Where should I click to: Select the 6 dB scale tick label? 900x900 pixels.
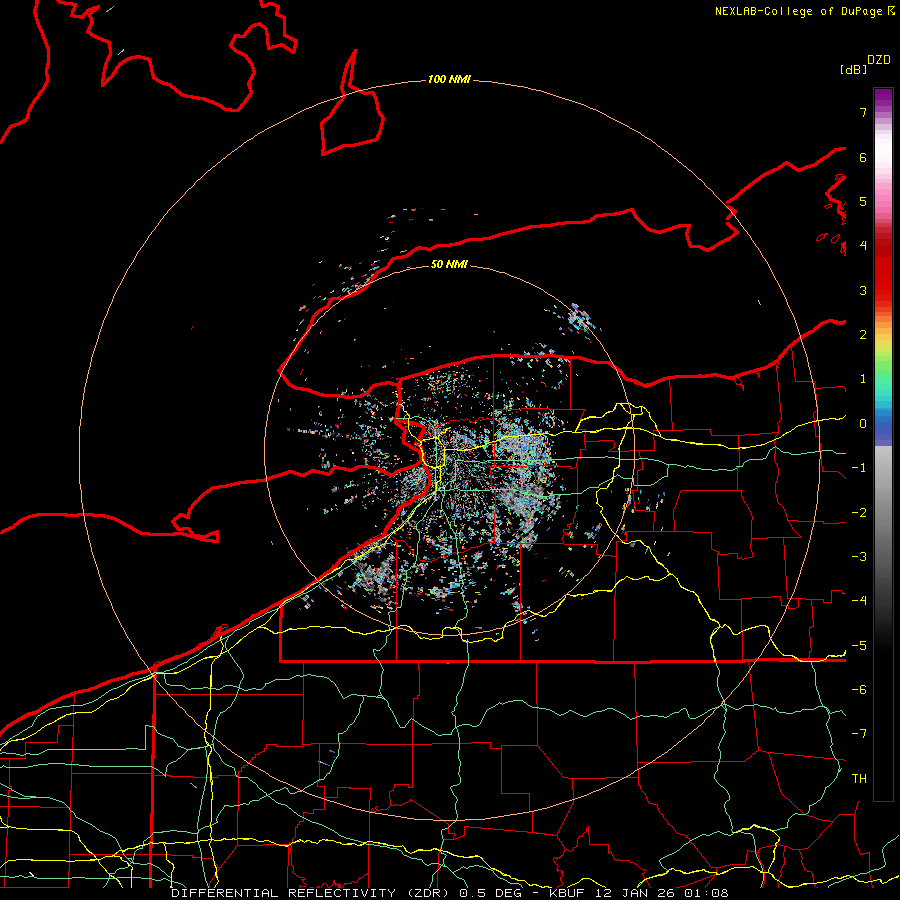[863, 157]
